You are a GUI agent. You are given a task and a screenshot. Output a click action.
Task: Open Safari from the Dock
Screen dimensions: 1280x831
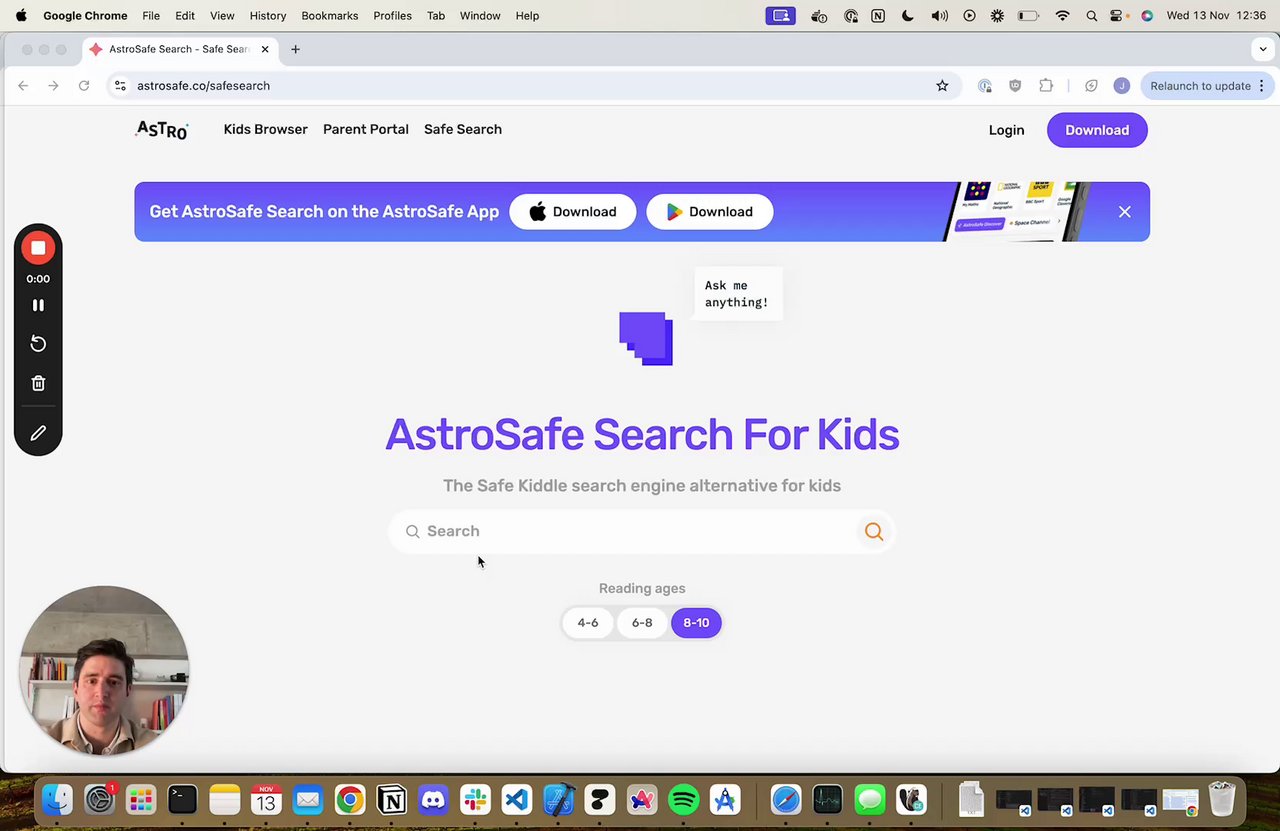[x=786, y=800]
